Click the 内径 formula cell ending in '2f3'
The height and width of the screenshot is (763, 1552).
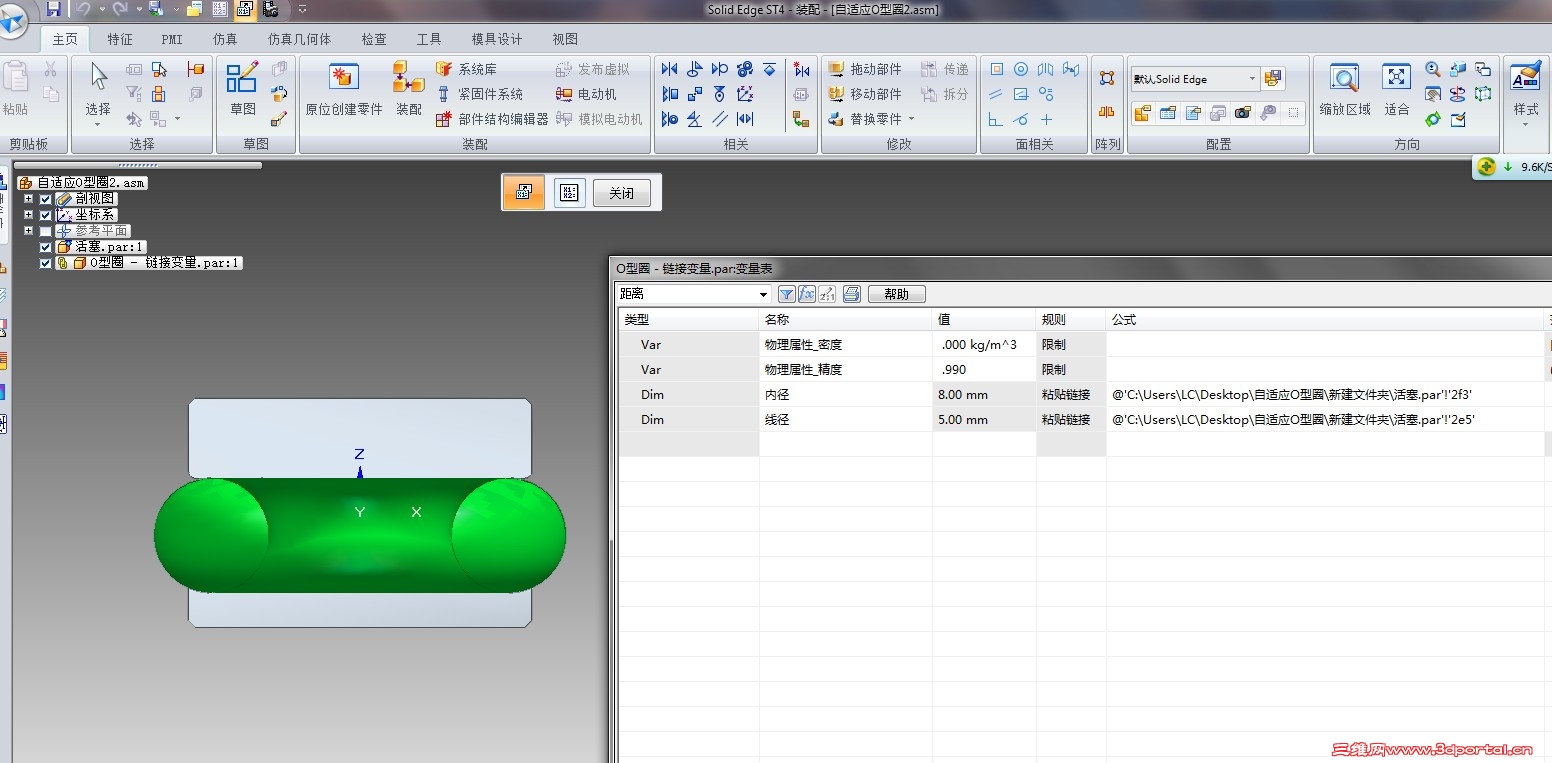pyautogui.click(x=1325, y=395)
